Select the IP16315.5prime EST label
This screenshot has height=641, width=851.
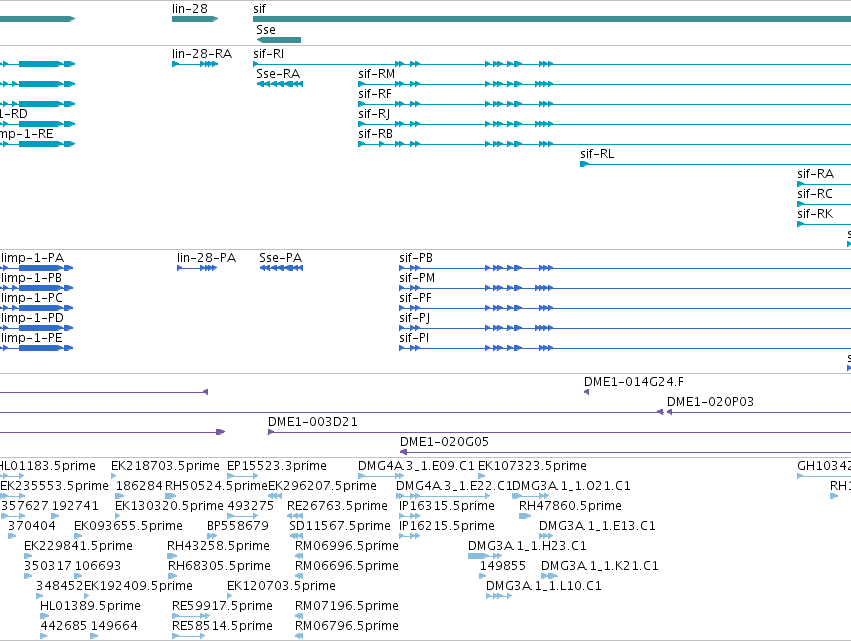tap(447, 506)
